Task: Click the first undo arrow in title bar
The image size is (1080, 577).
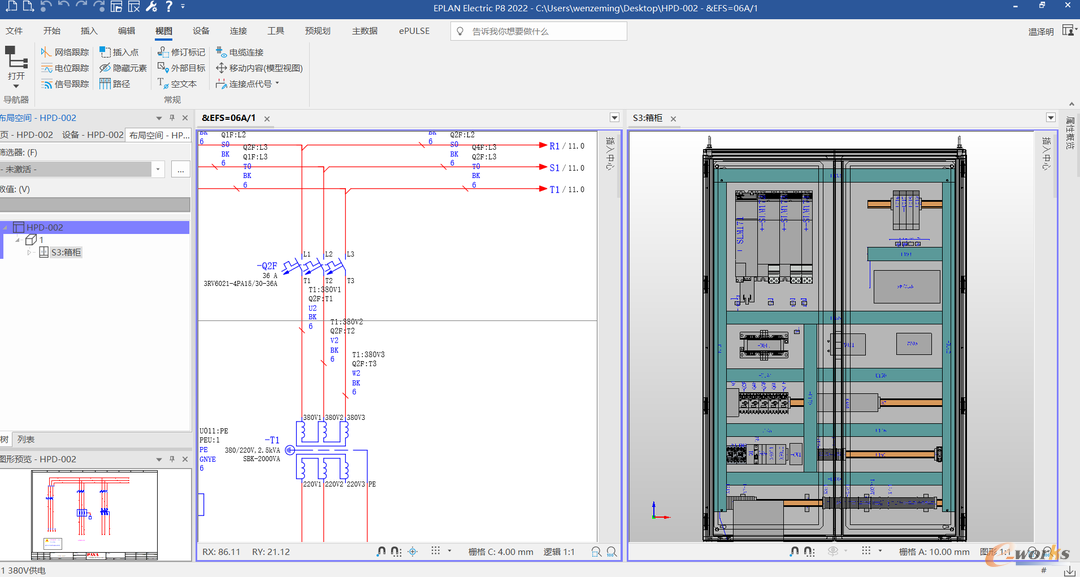Action: pos(46,7)
